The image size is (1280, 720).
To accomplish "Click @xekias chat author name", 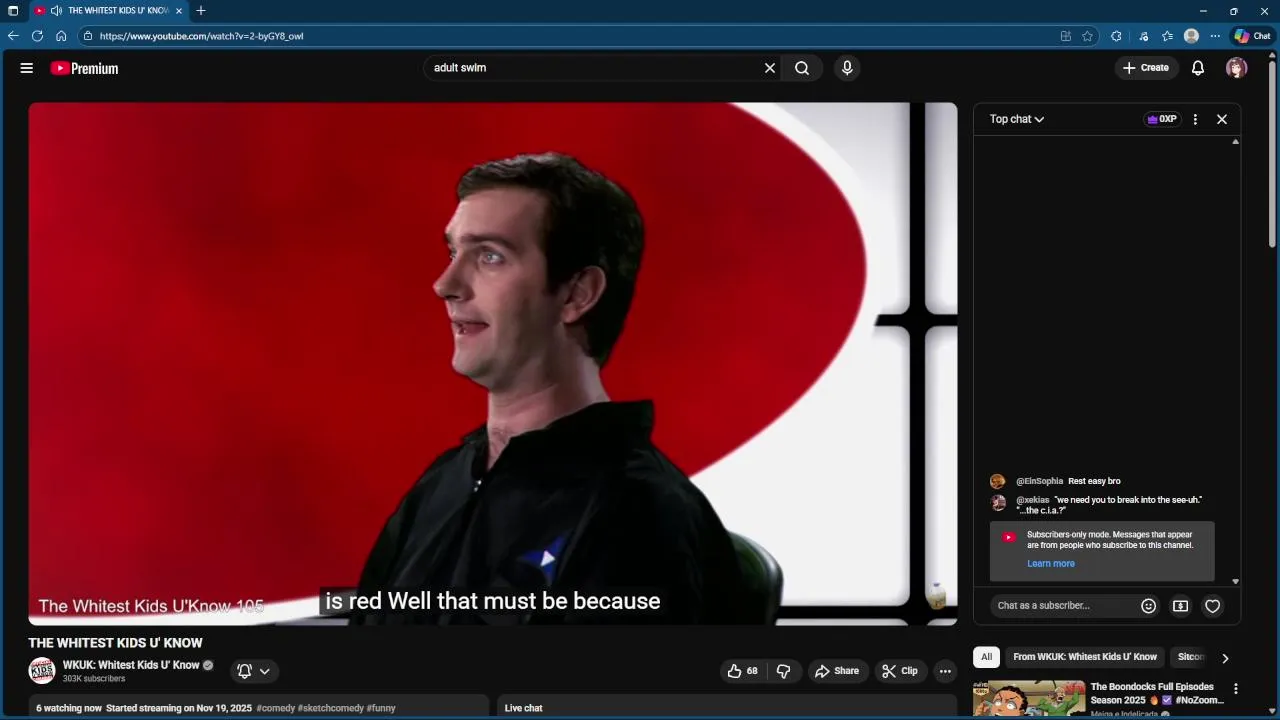I will (x=1033, y=500).
